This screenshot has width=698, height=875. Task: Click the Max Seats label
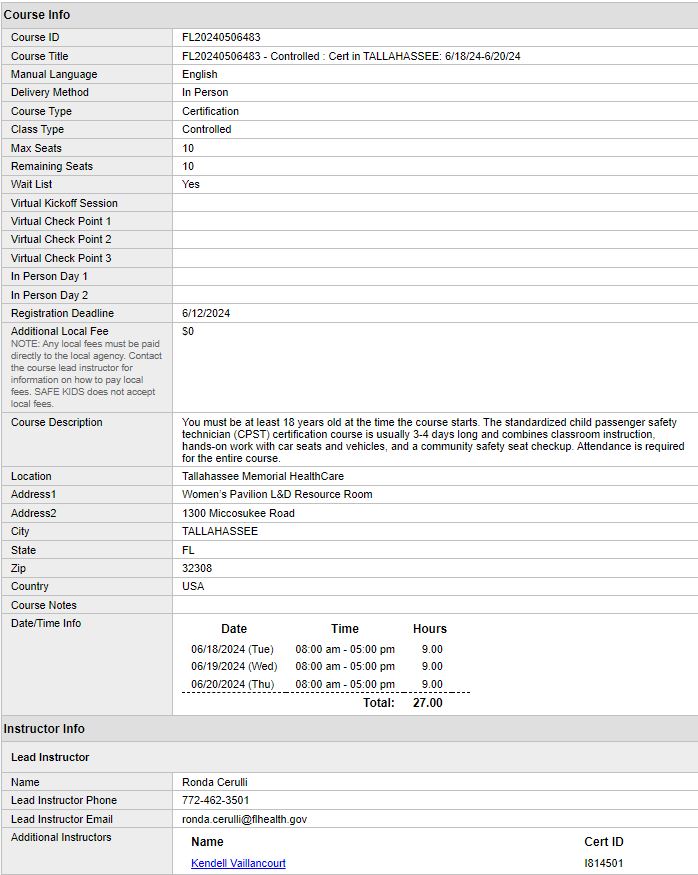(36, 148)
